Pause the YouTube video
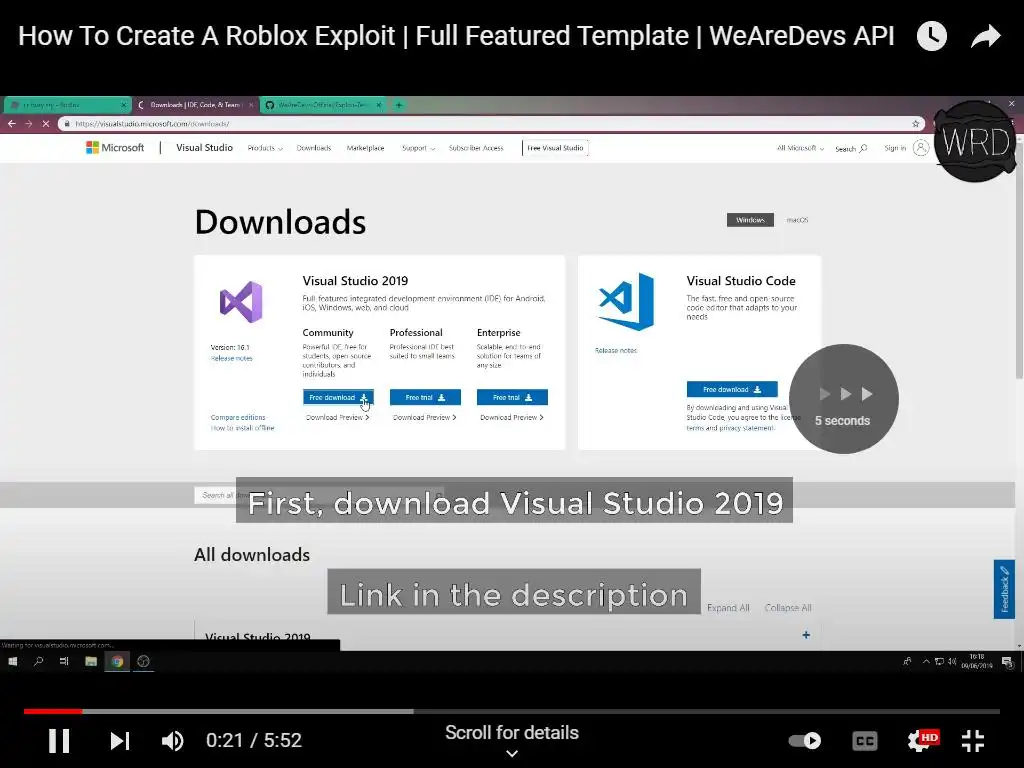1024x768 pixels. (x=59, y=741)
